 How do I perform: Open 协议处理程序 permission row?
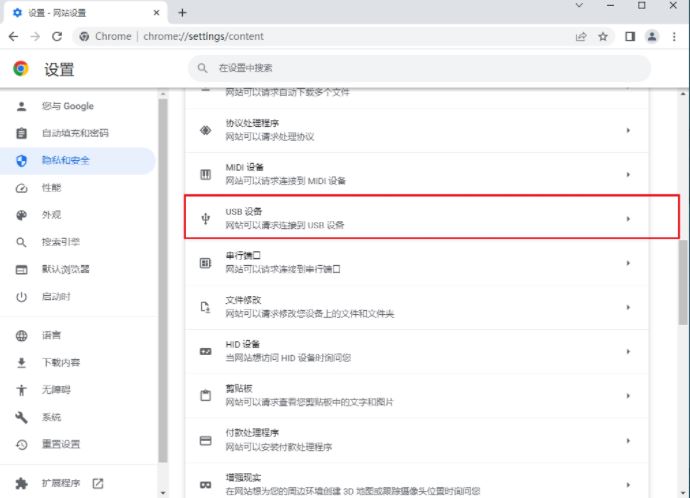click(x=416, y=131)
